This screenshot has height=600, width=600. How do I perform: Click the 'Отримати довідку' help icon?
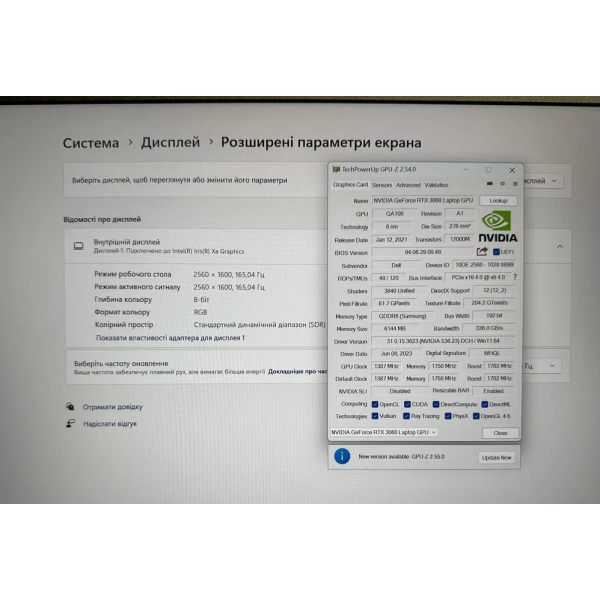pos(70,406)
